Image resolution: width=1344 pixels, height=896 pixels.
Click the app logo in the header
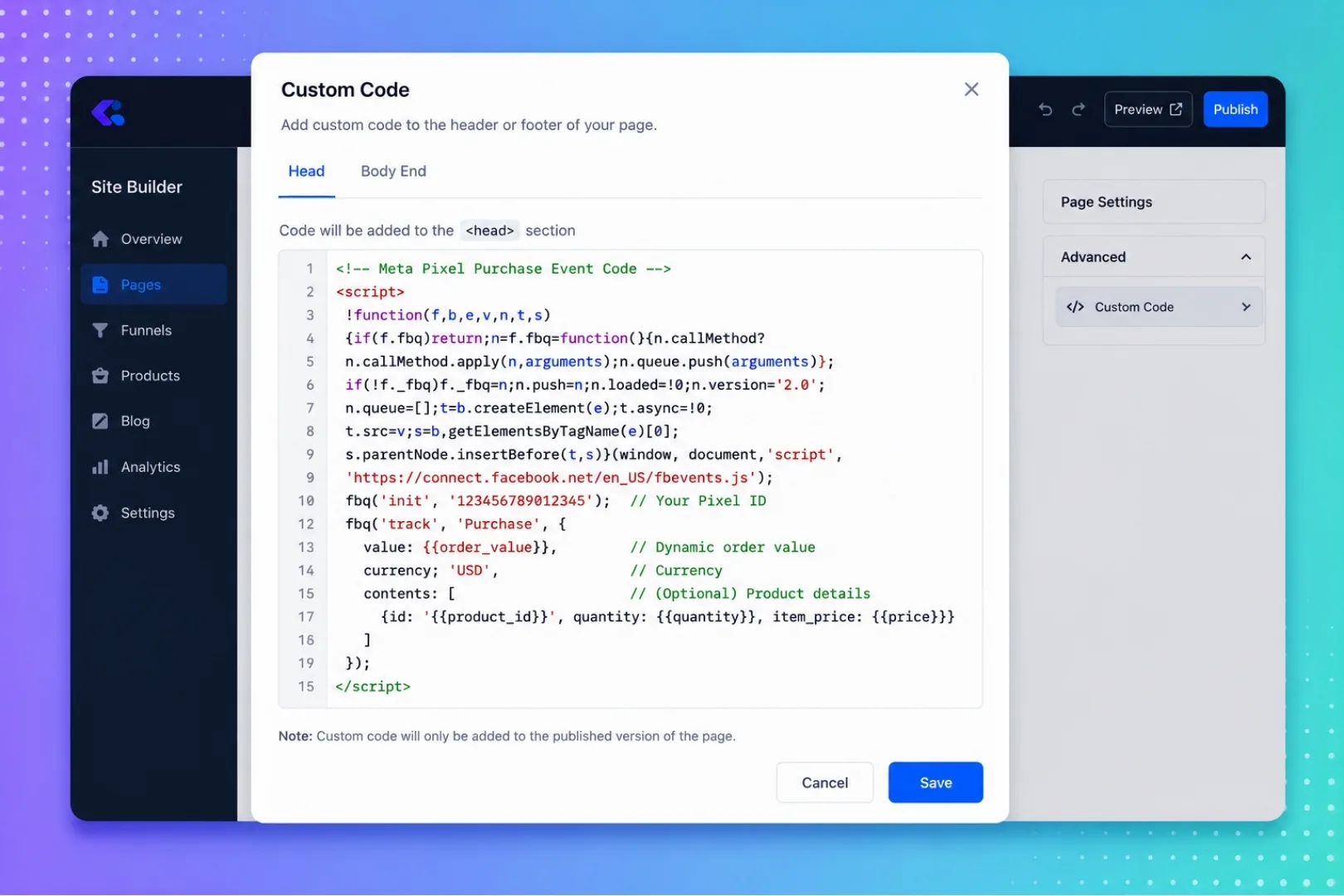point(108,112)
